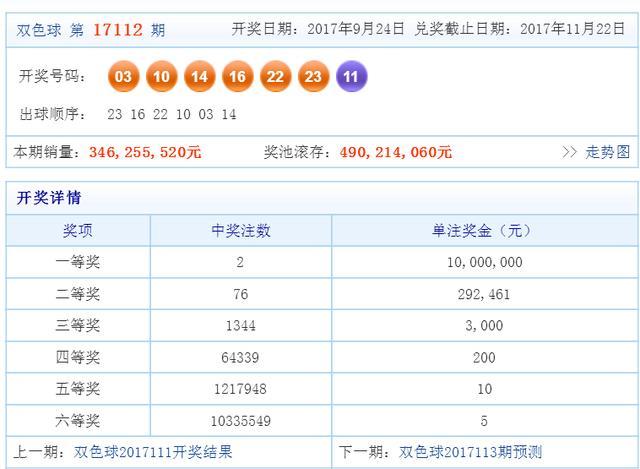Click issue number 17112
This screenshot has width=640, height=469.
118,30
